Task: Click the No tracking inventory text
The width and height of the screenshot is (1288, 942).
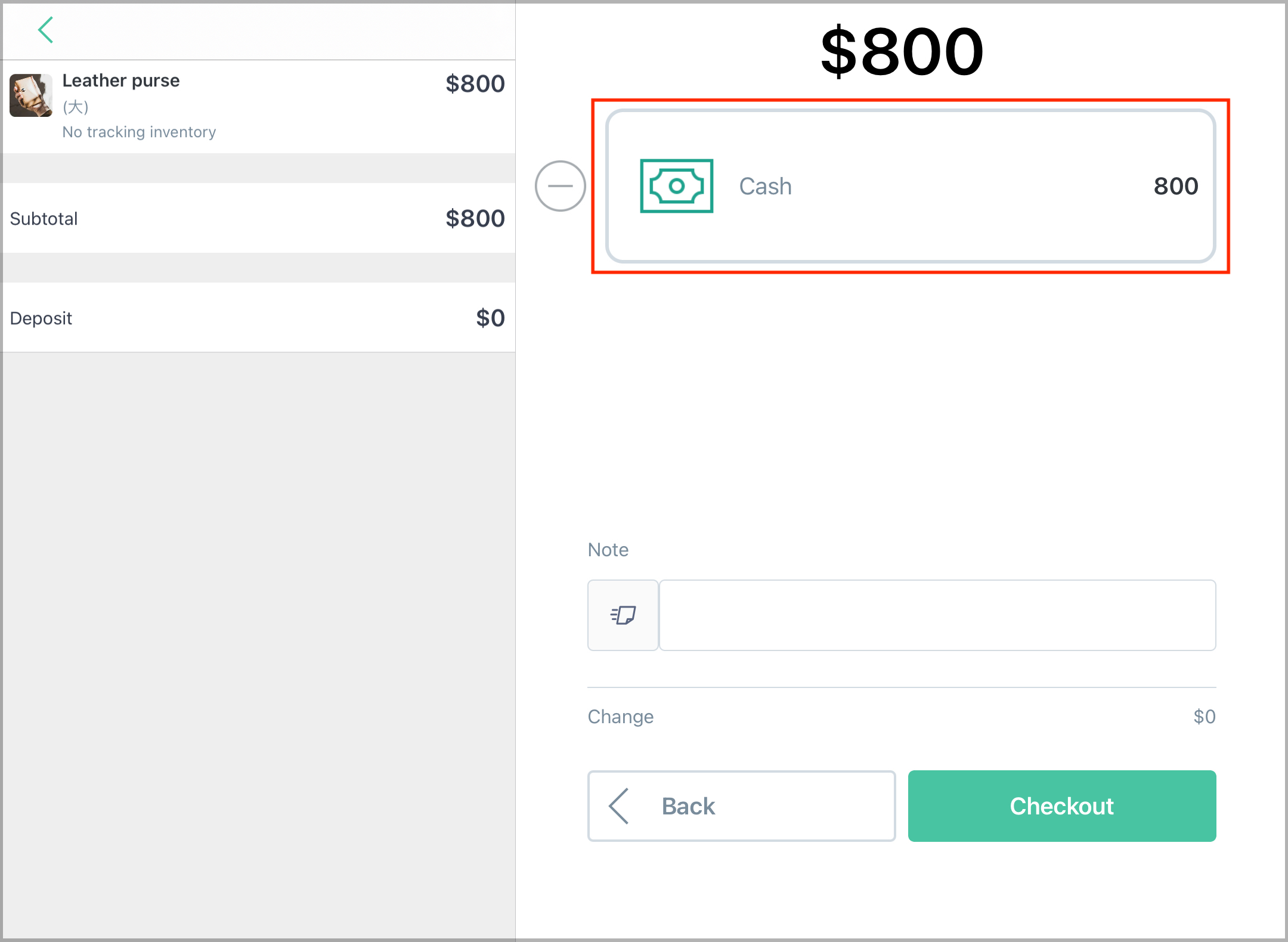Action: pos(140,132)
